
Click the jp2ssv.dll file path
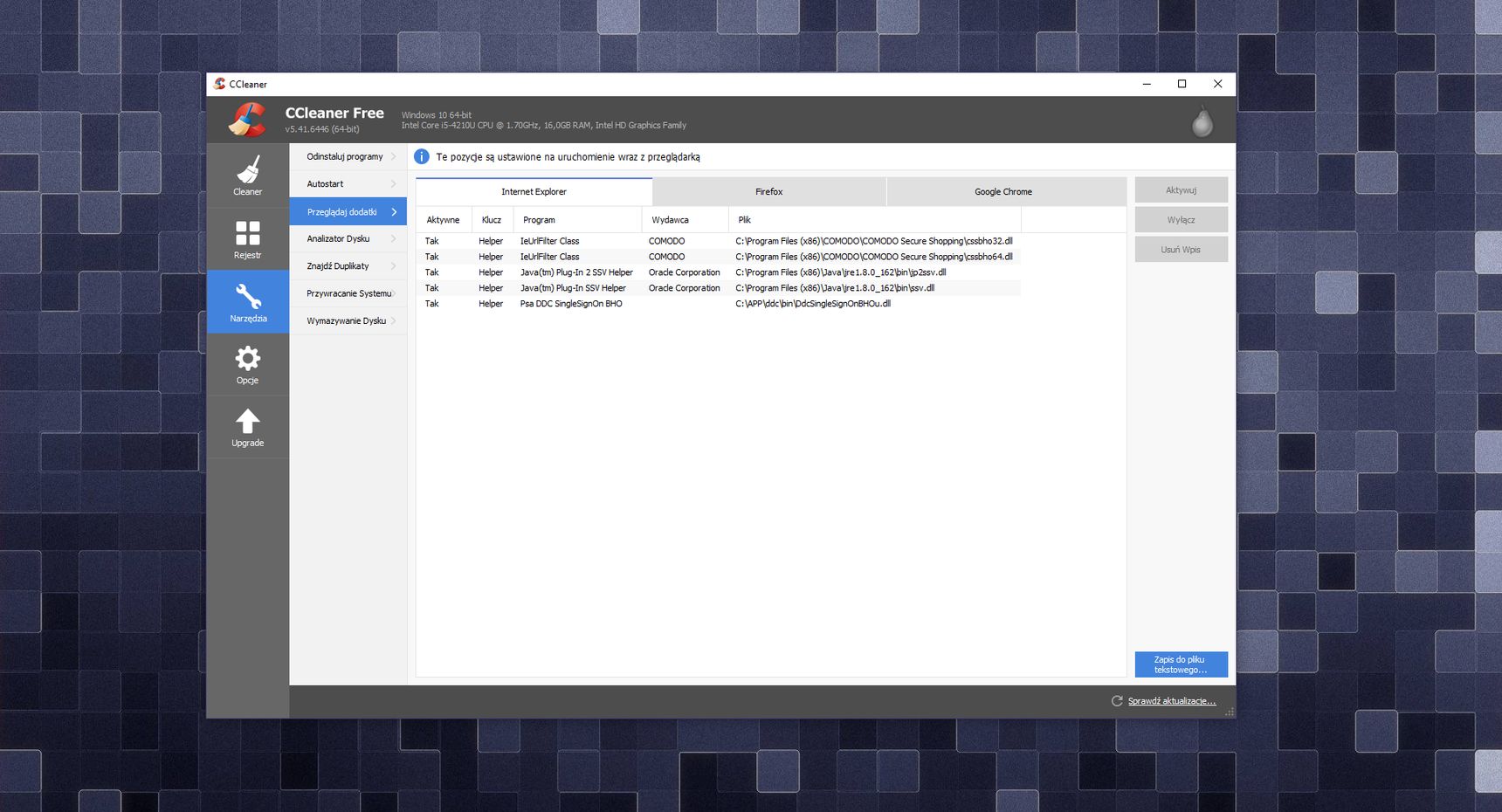[841, 272]
